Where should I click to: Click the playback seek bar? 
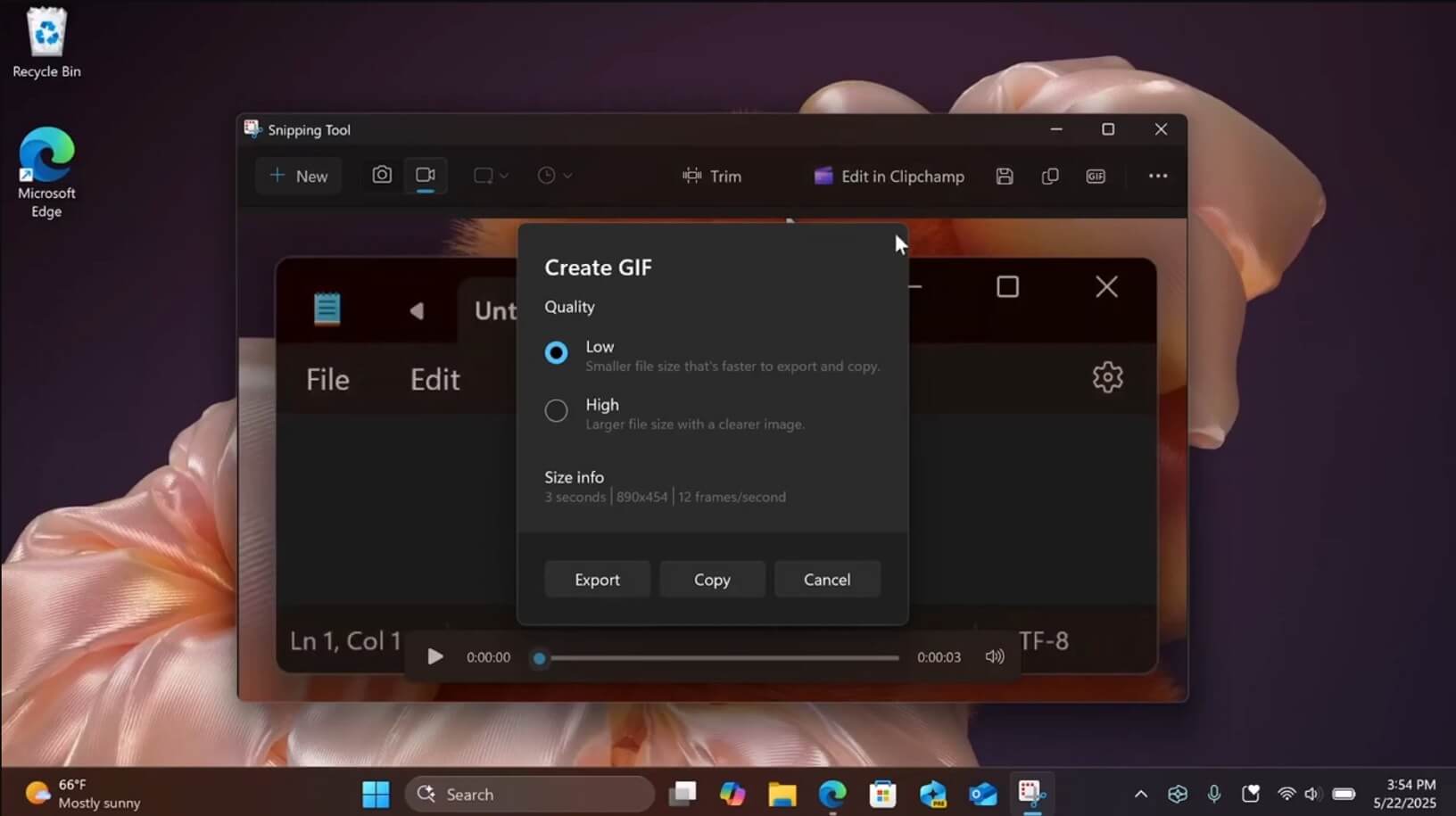714,657
